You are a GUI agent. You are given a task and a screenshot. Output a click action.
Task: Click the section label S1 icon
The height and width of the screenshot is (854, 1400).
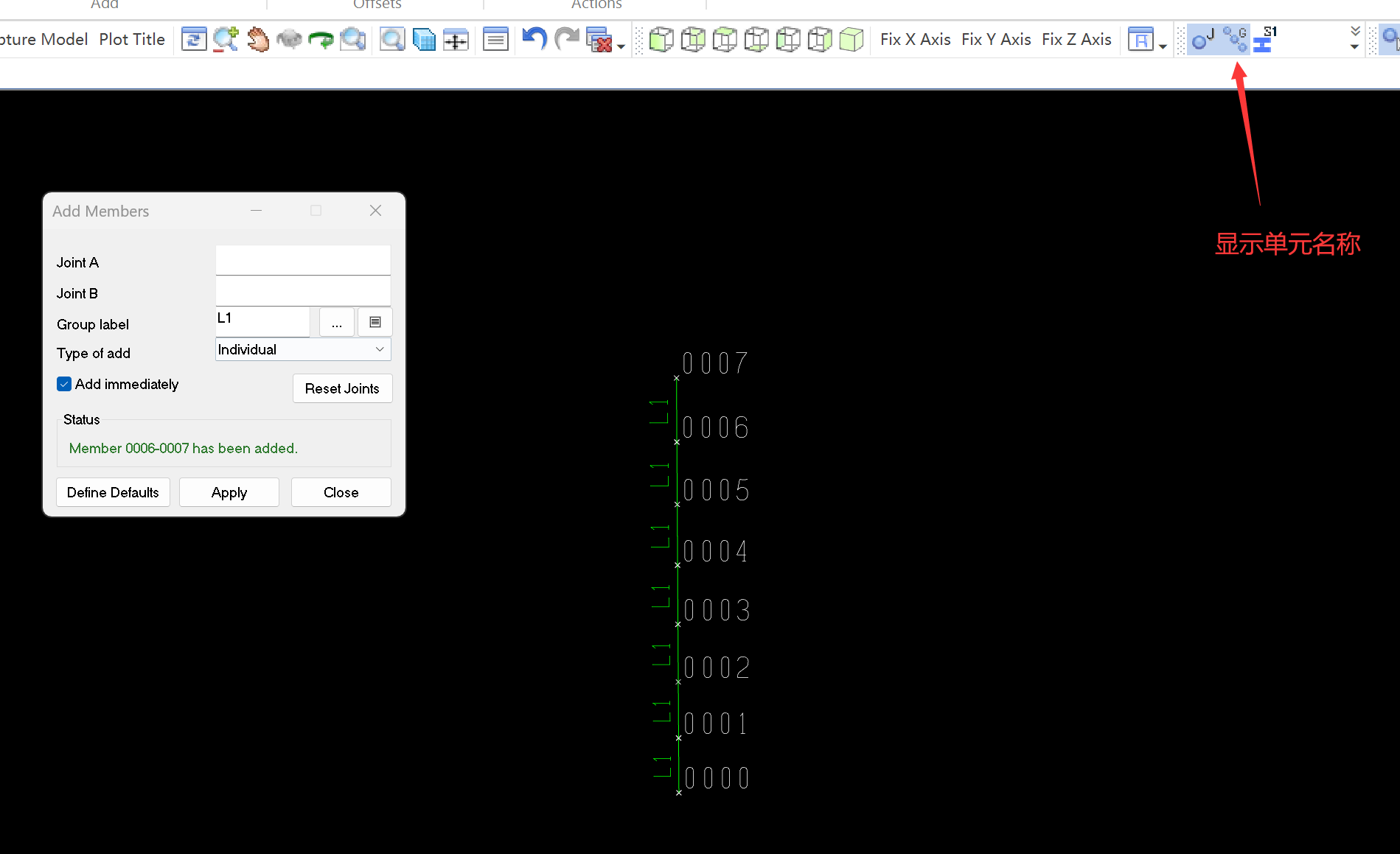tap(1265, 39)
